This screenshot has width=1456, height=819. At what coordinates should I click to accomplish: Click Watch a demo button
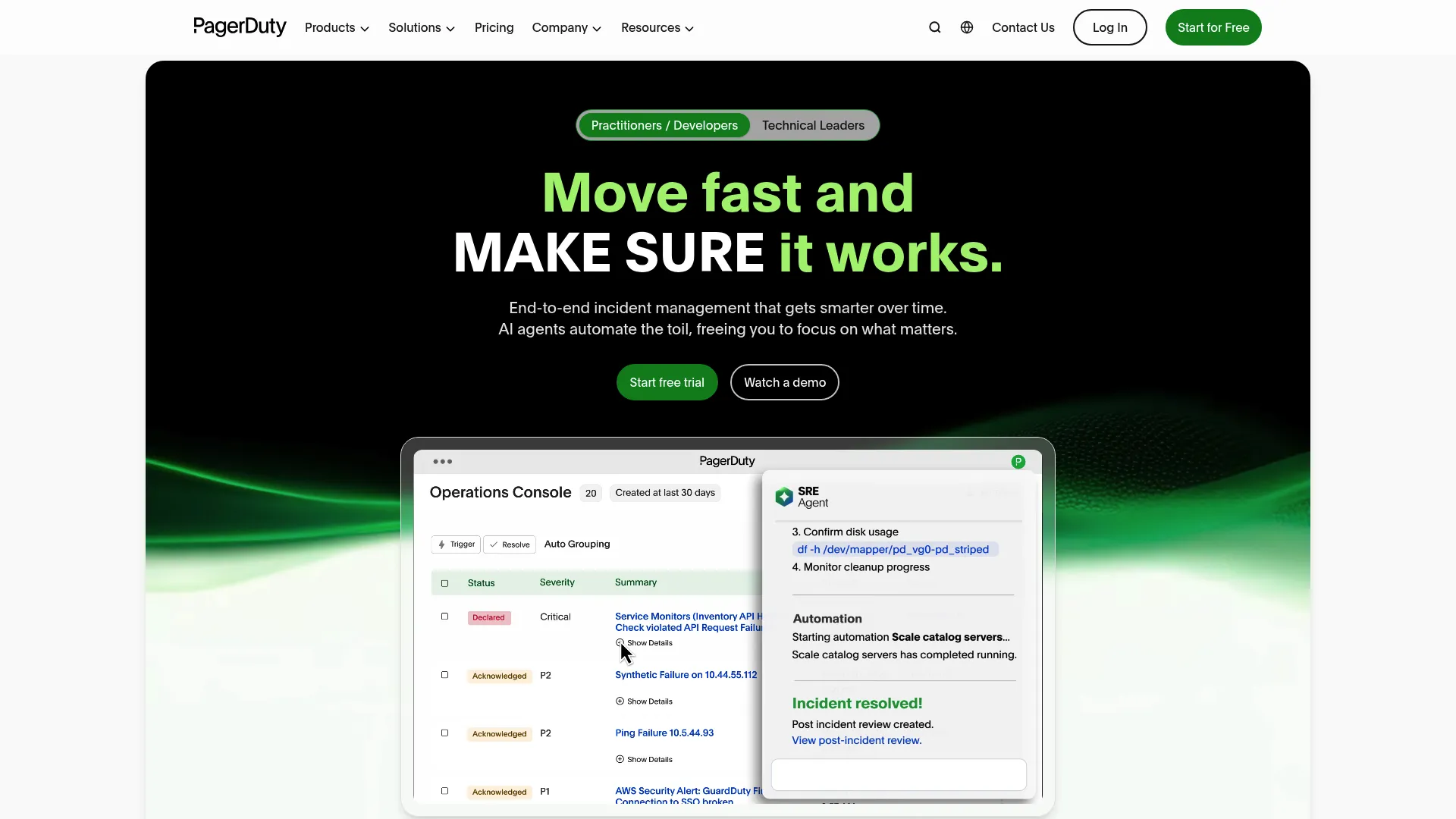[785, 382]
